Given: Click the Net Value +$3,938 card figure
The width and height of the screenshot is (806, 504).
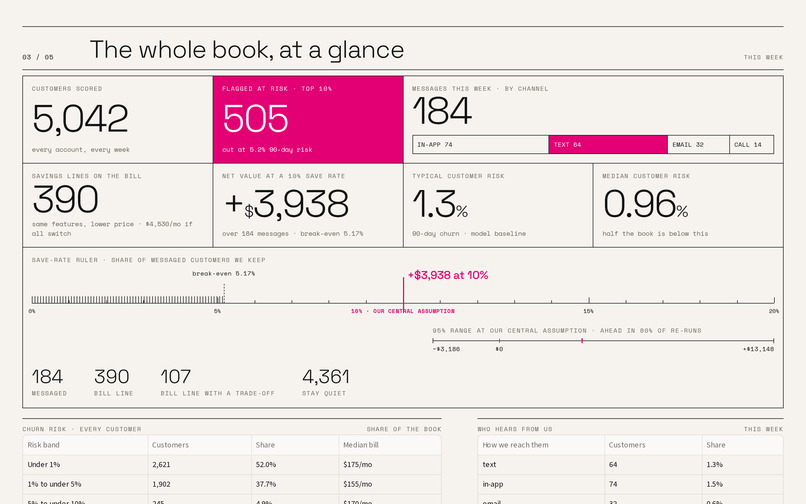Looking at the screenshot, I should [x=287, y=204].
